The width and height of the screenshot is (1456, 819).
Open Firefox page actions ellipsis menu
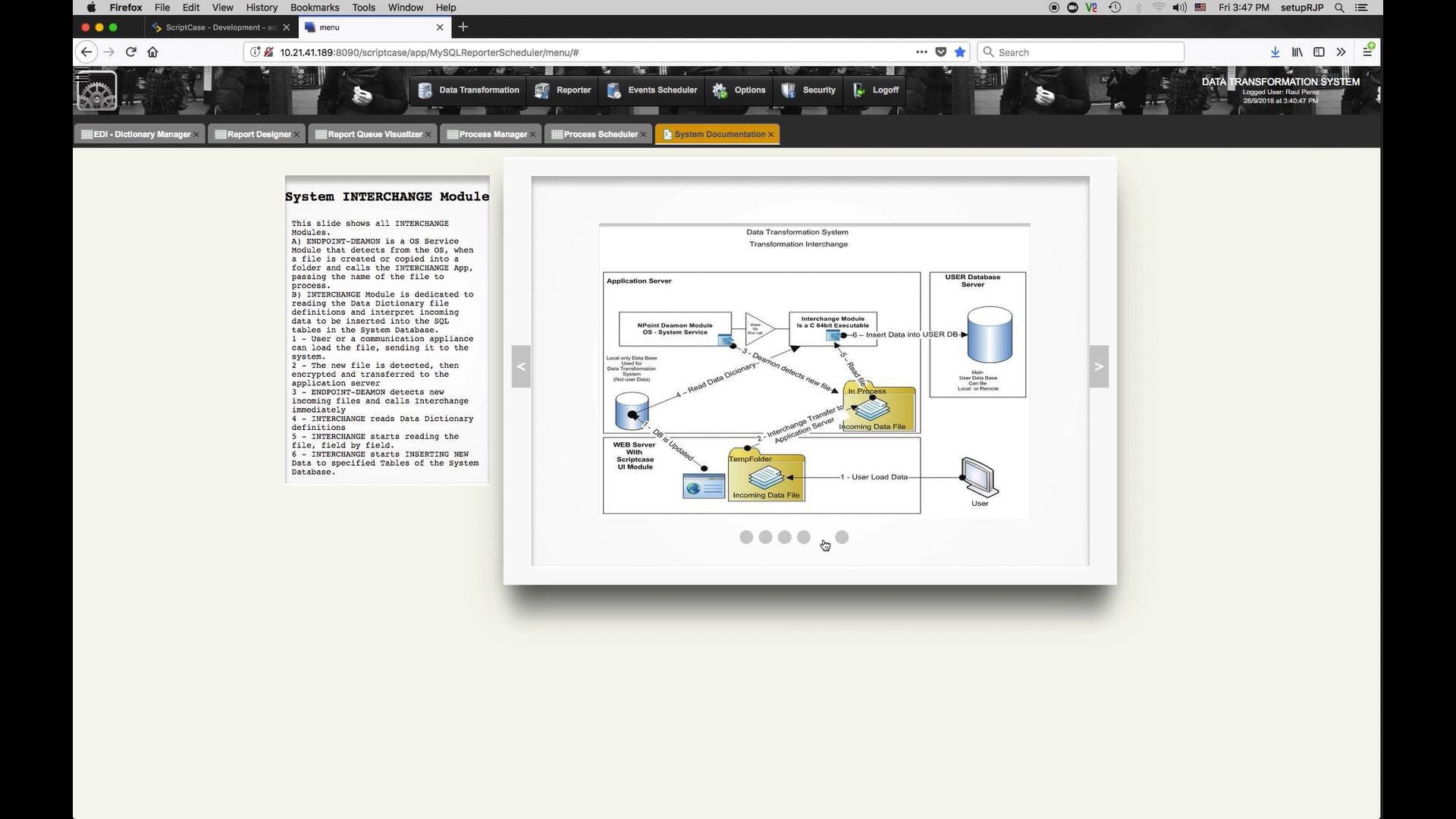click(x=921, y=52)
